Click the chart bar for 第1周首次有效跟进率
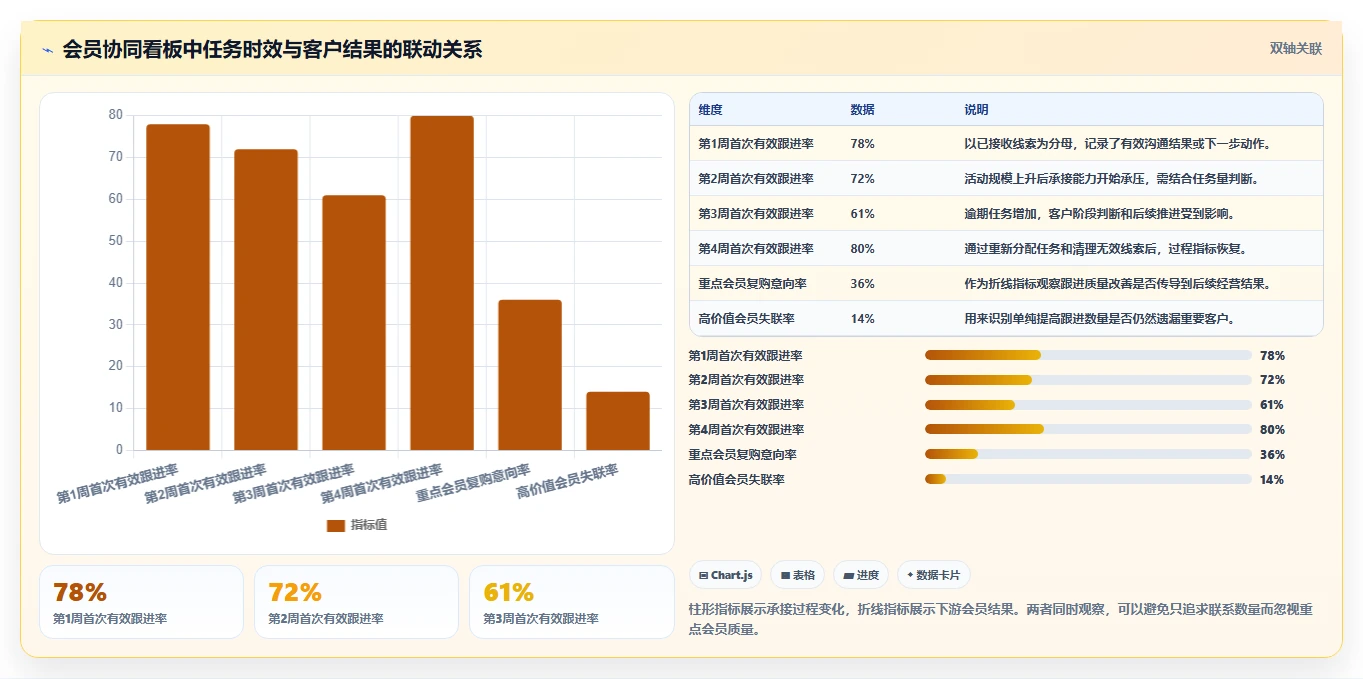The image size is (1363, 679). pyautogui.click(x=178, y=287)
